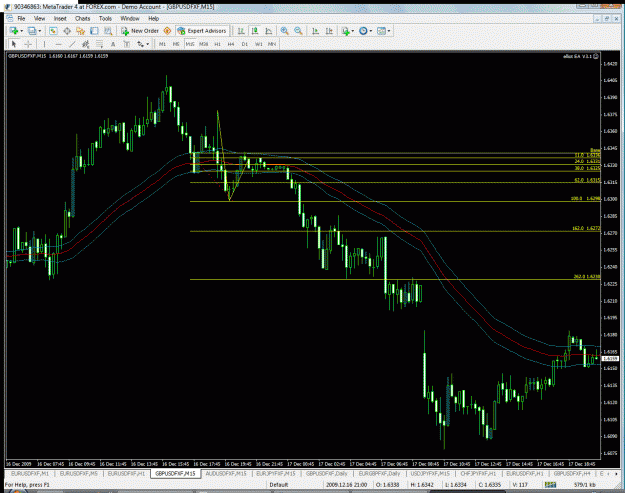
Task: Select the Fibonacci Retracement tool
Action: pyautogui.click(x=99, y=44)
